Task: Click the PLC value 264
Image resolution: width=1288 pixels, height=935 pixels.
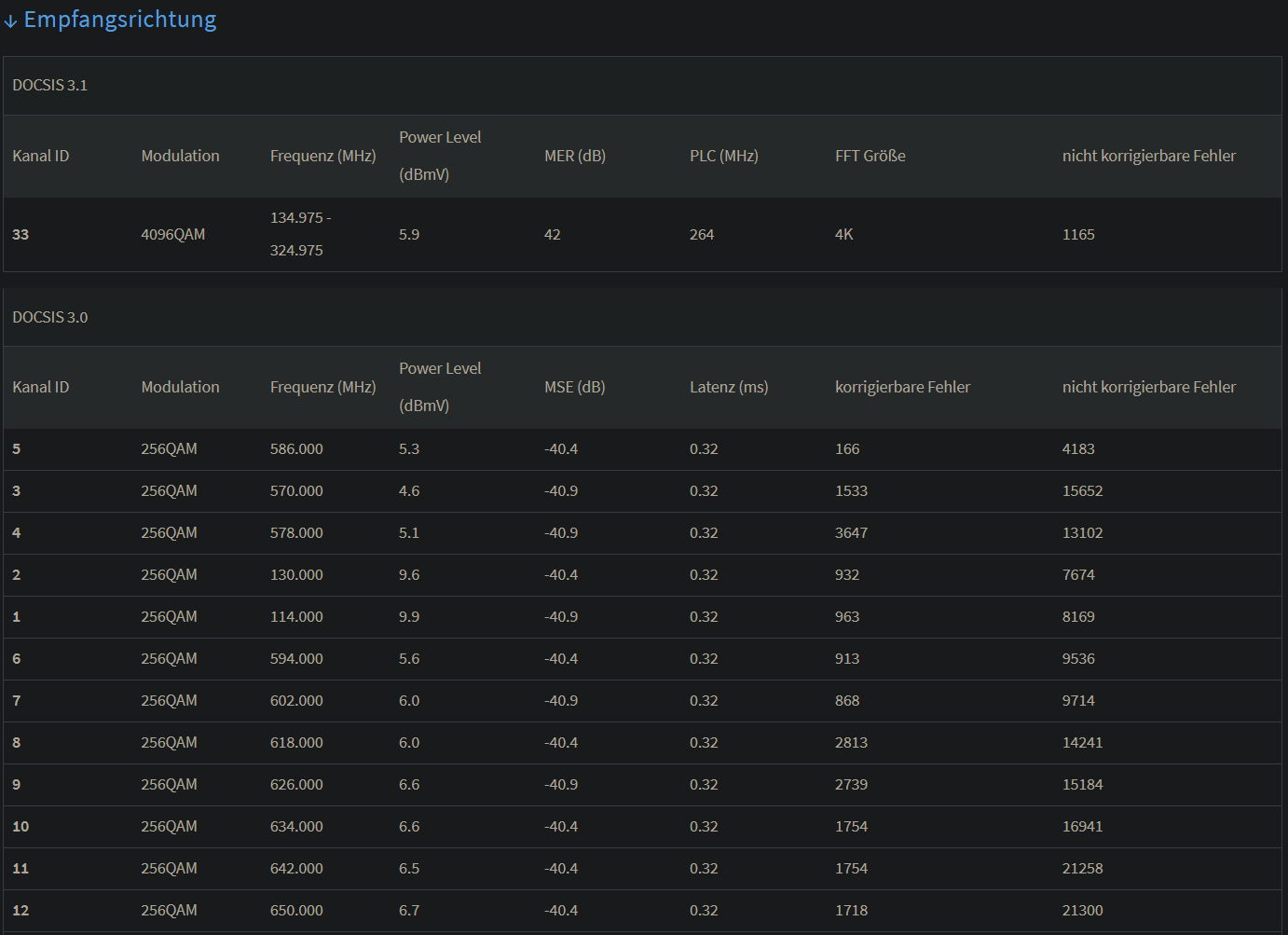Action: click(x=702, y=234)
